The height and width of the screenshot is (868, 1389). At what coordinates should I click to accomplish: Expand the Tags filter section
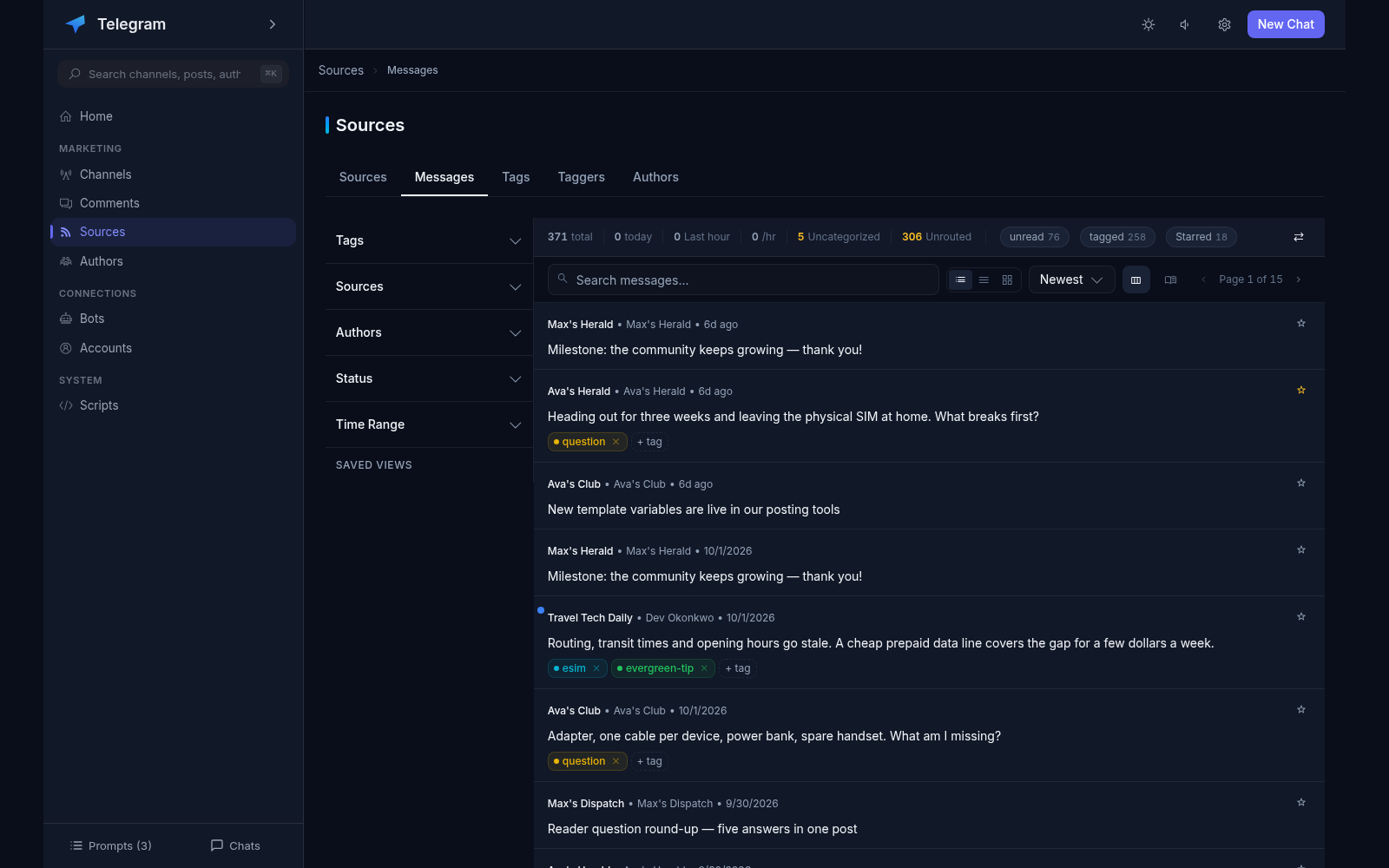pyautogui.click(x=429, y=240)
